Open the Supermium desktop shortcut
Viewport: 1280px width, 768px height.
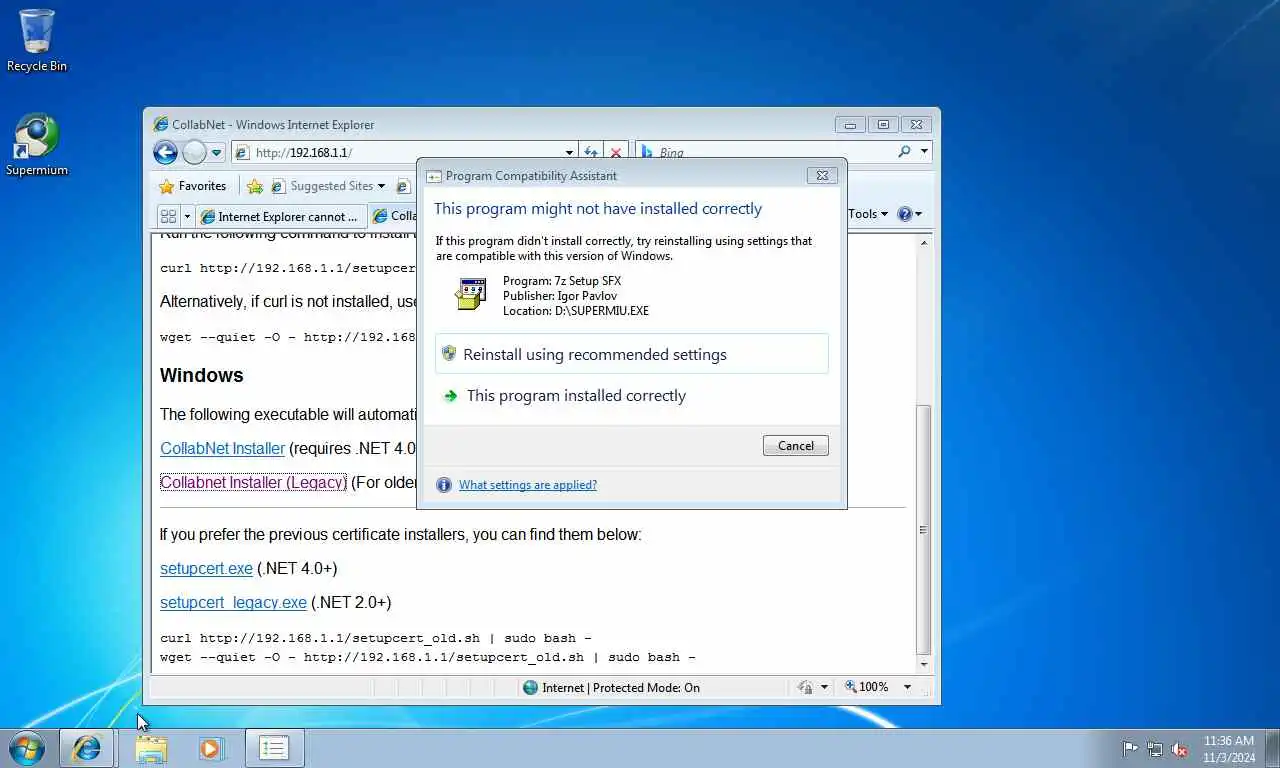(37, 145)
